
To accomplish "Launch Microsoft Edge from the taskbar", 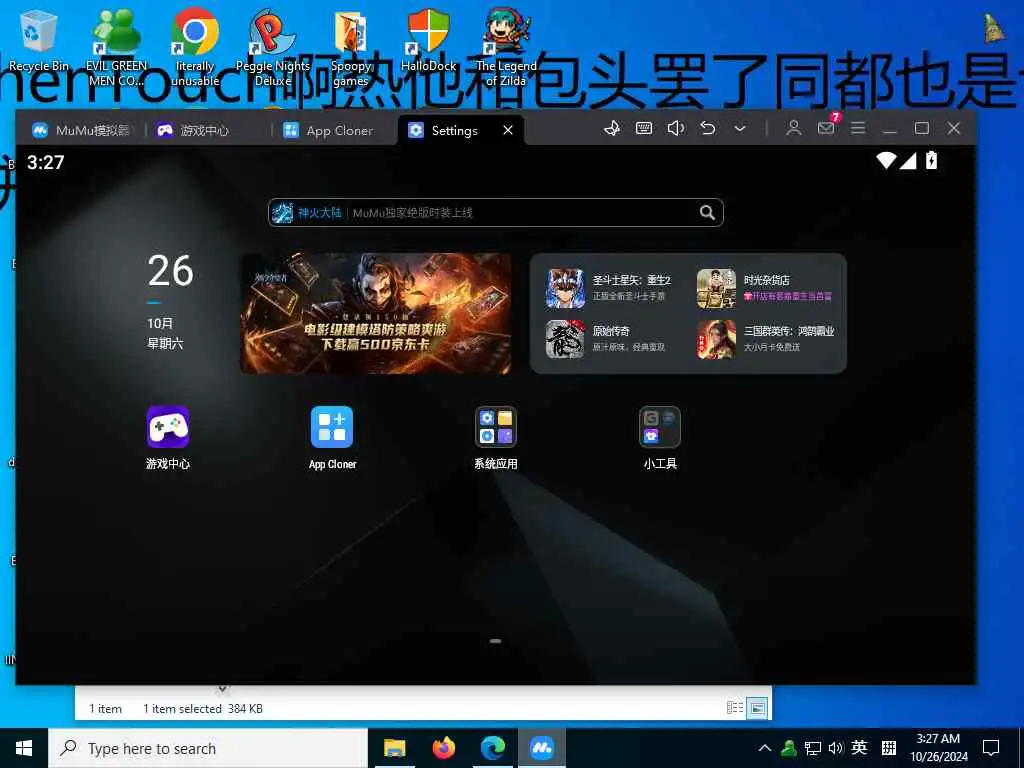I will click(493, 748).
